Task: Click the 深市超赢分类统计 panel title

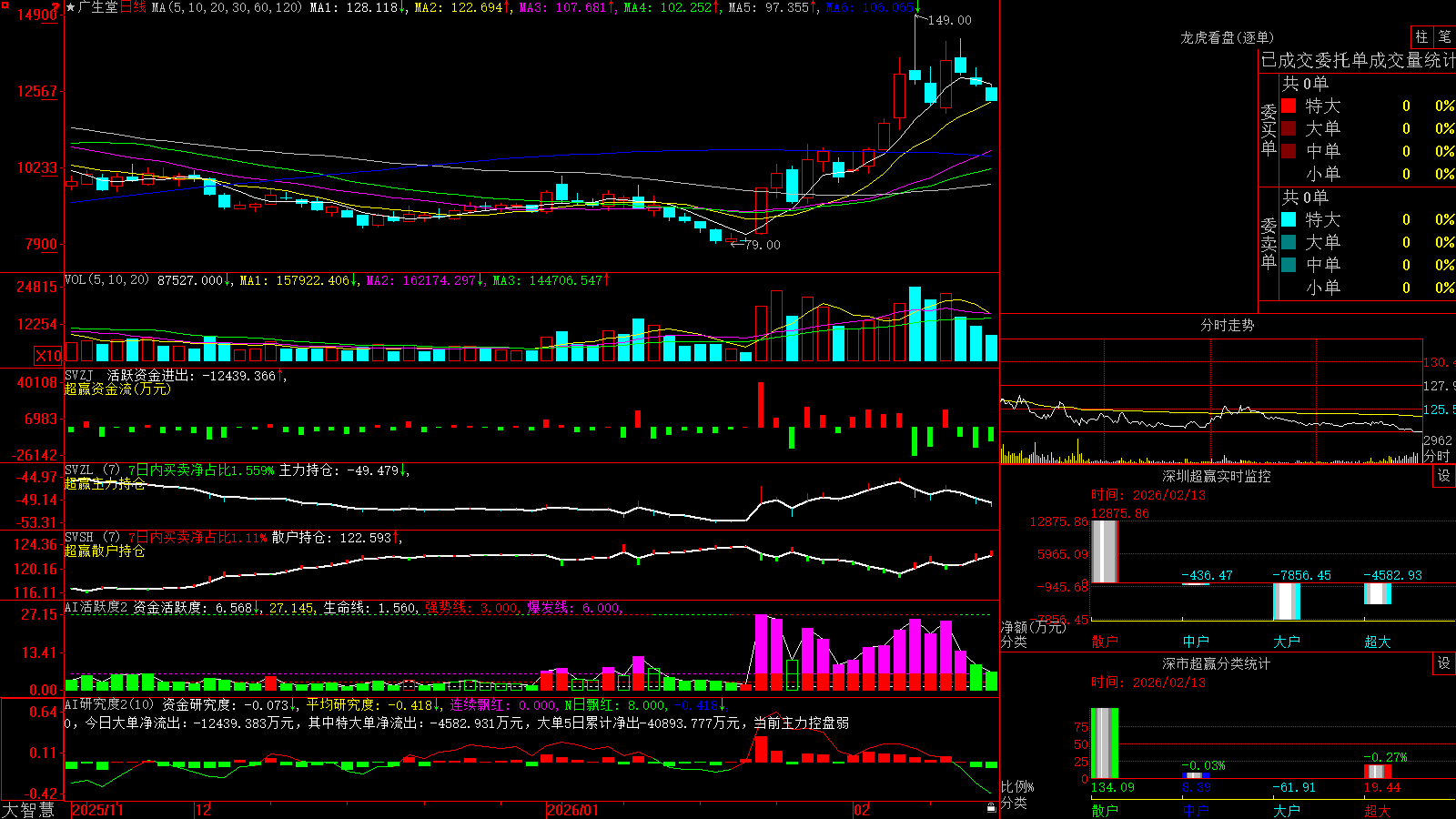Action: pos(1216,663)
